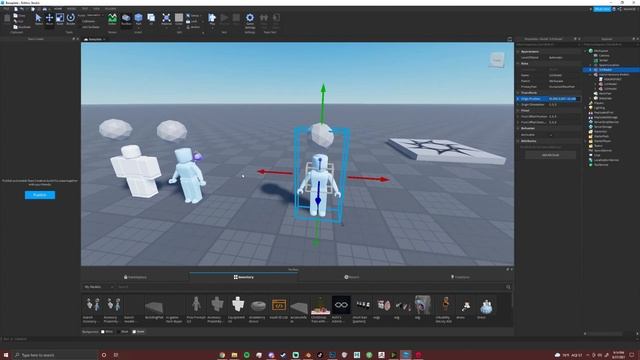Activate the Scale tool
Screen dimensions: 640x360
(60, 19)
